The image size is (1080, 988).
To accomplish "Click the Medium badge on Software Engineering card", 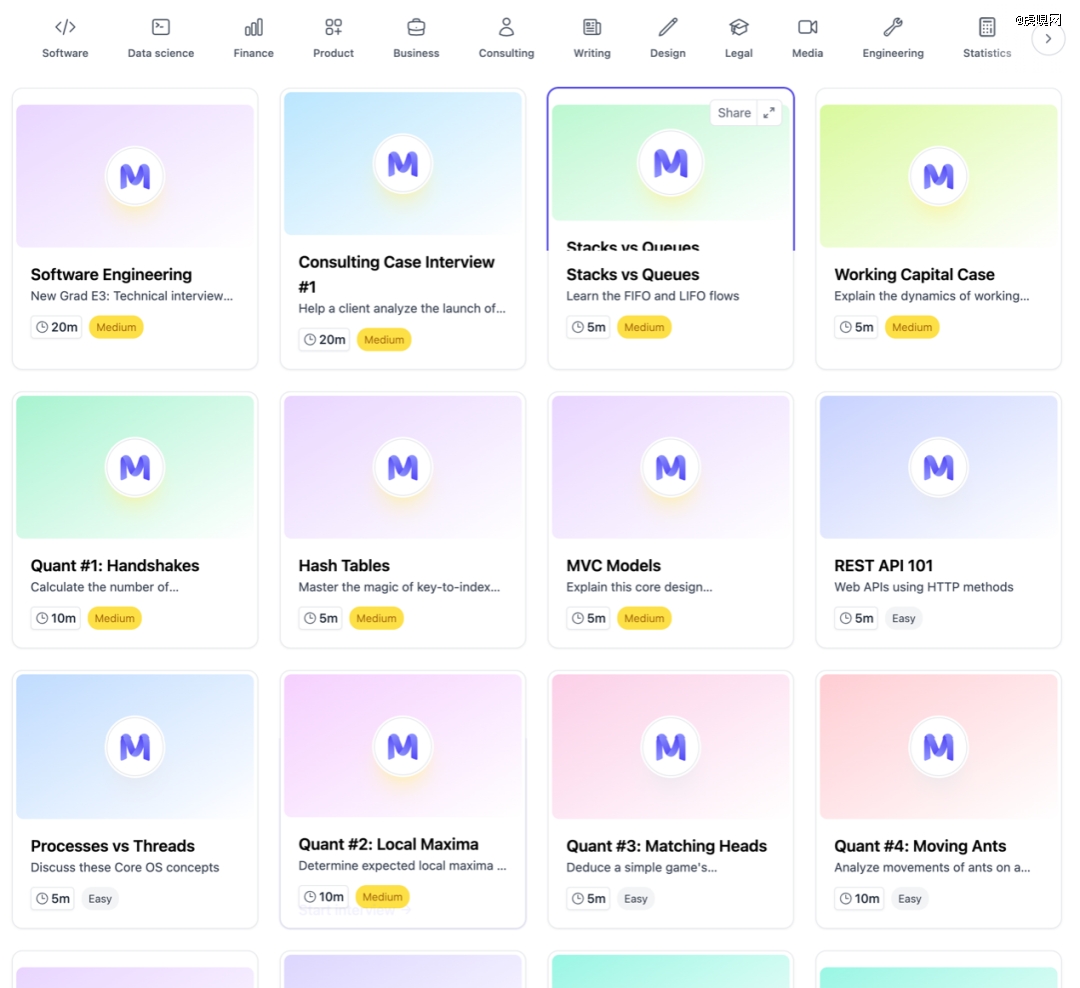I will click(116, 327).
